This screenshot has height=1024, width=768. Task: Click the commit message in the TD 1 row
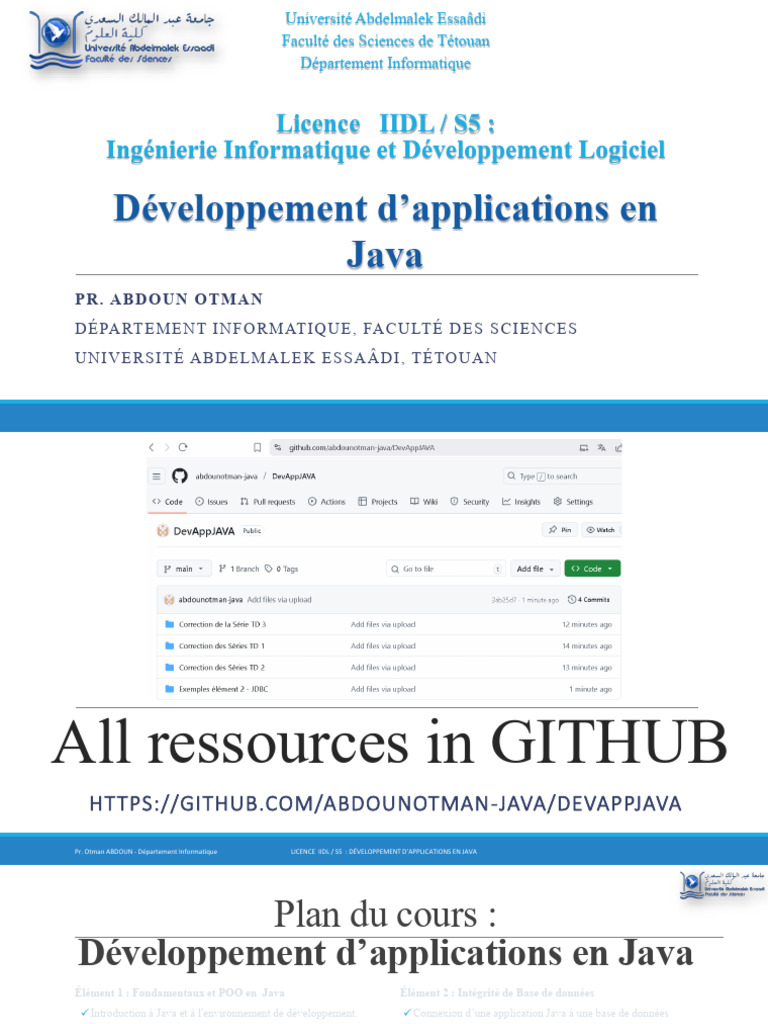(x=383, y=646)
